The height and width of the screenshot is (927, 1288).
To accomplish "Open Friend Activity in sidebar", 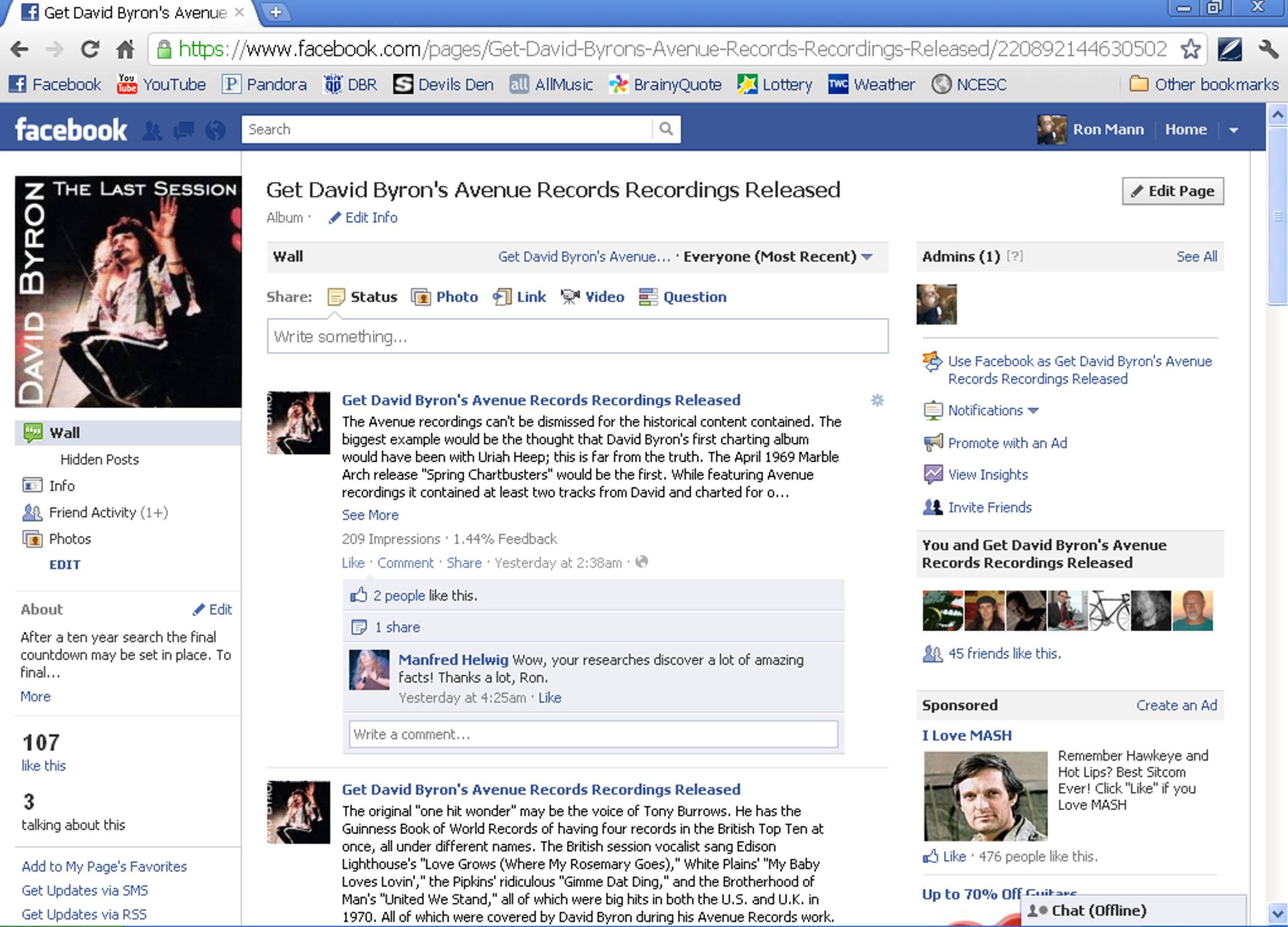I will (95, 513).
